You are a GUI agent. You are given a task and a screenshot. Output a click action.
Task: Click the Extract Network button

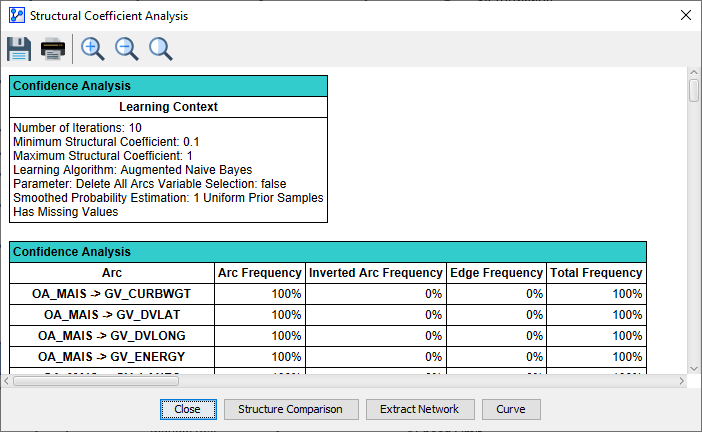pyautogui.click(x=420, y=409)
